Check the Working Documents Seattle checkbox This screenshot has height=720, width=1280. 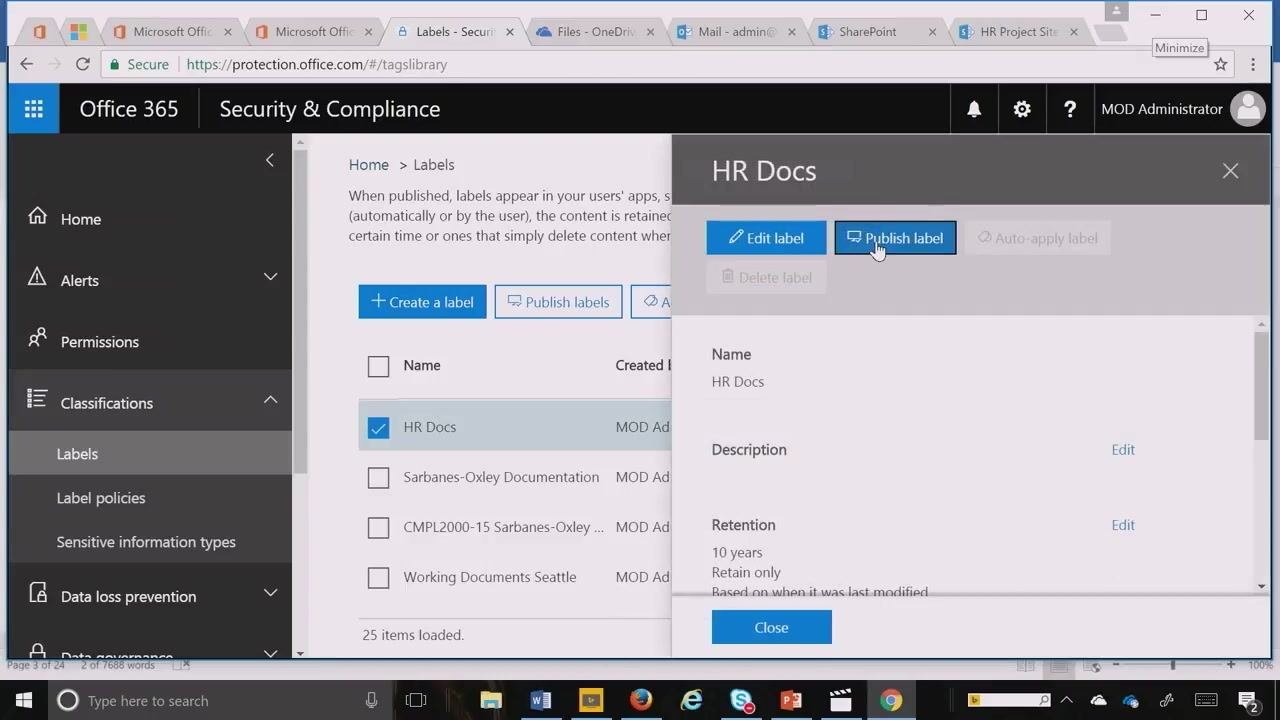378,578
